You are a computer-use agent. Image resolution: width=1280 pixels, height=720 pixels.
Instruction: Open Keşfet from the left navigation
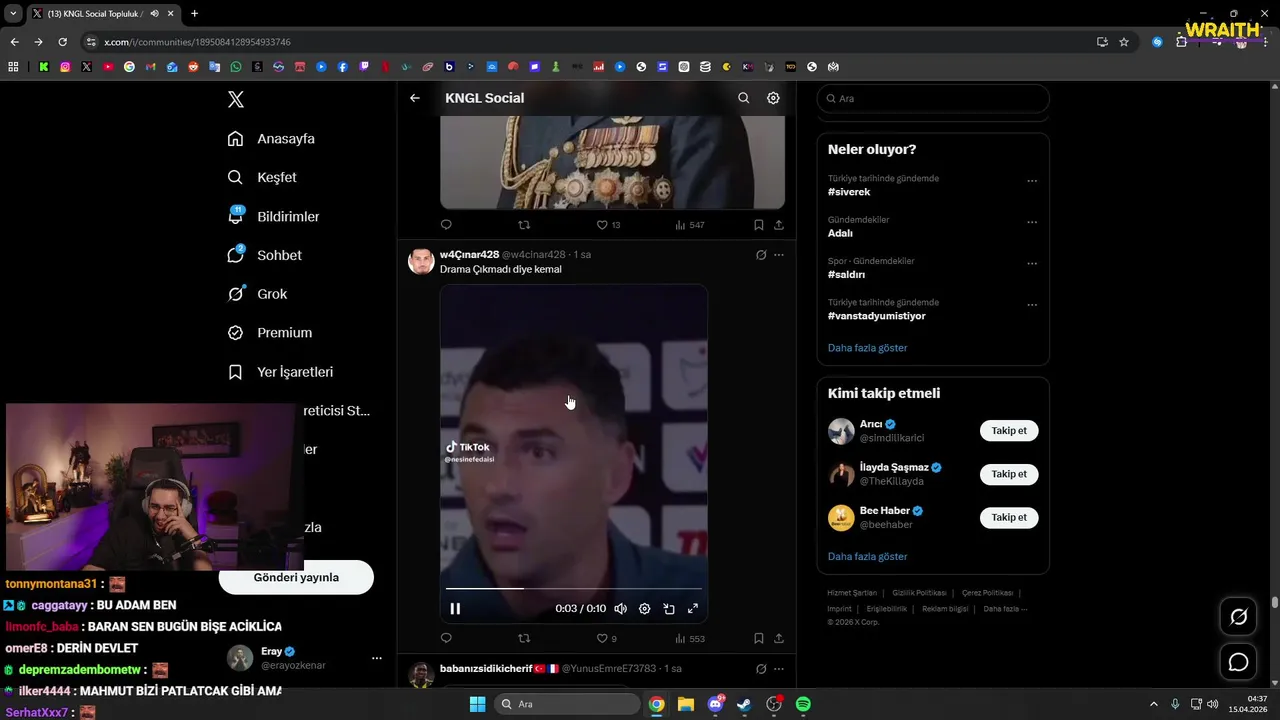click(x=262, y=177)
